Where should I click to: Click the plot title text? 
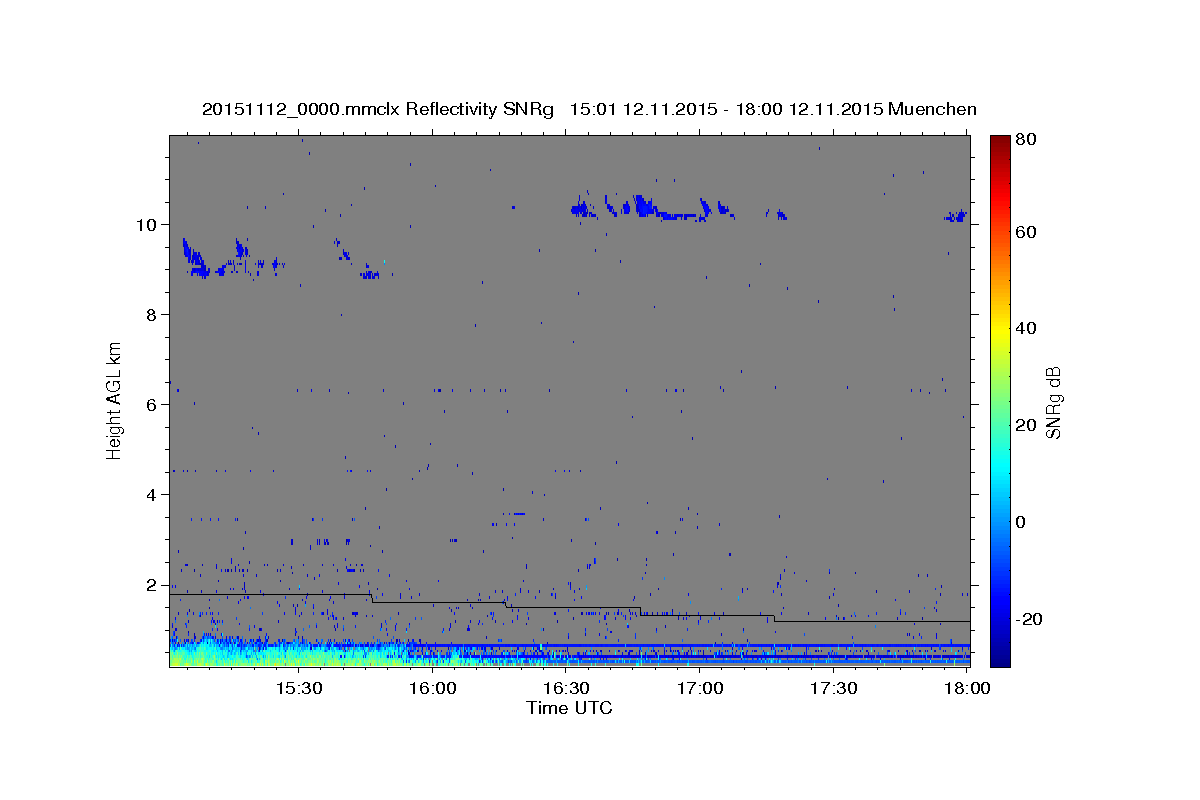click(x=589, y=109)
